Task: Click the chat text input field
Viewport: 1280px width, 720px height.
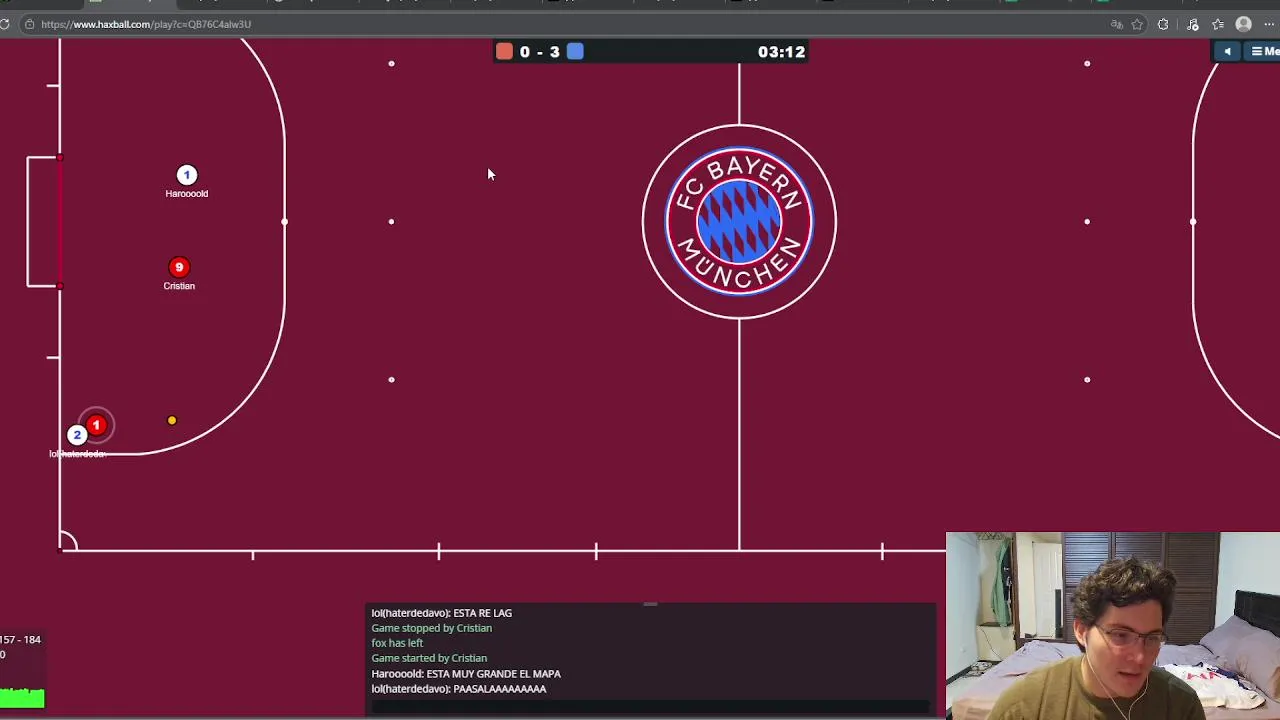Action: [x=650, y=707]
